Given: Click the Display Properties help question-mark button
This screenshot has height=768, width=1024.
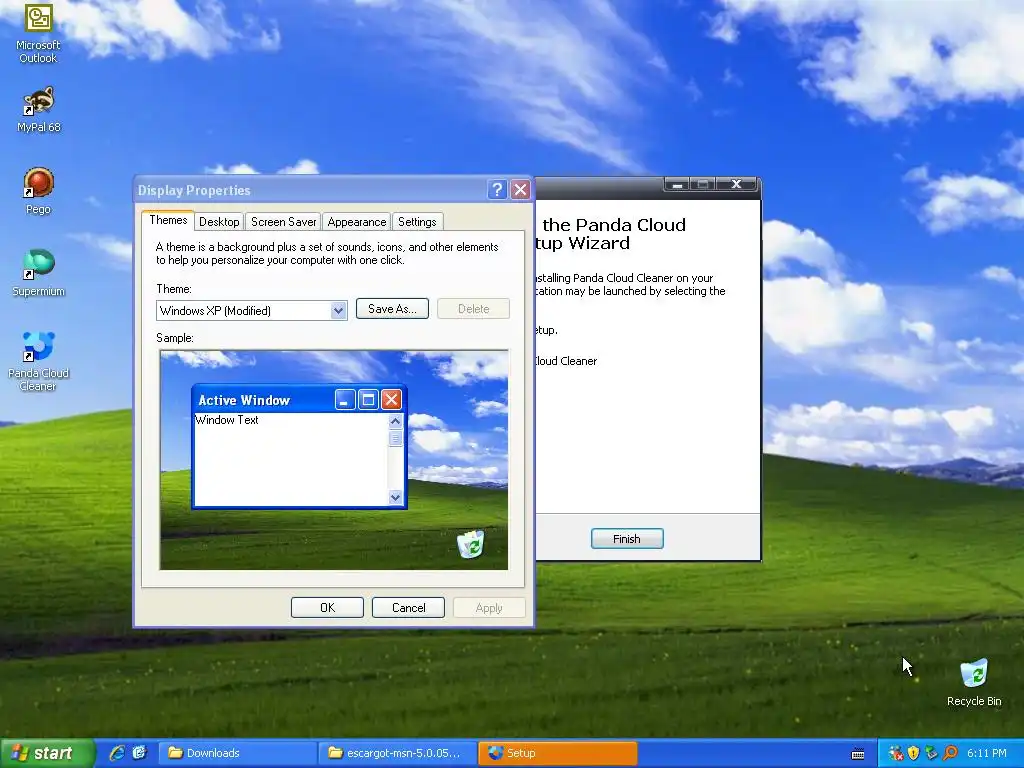Looking at the screenshot, I should [497, 189].
